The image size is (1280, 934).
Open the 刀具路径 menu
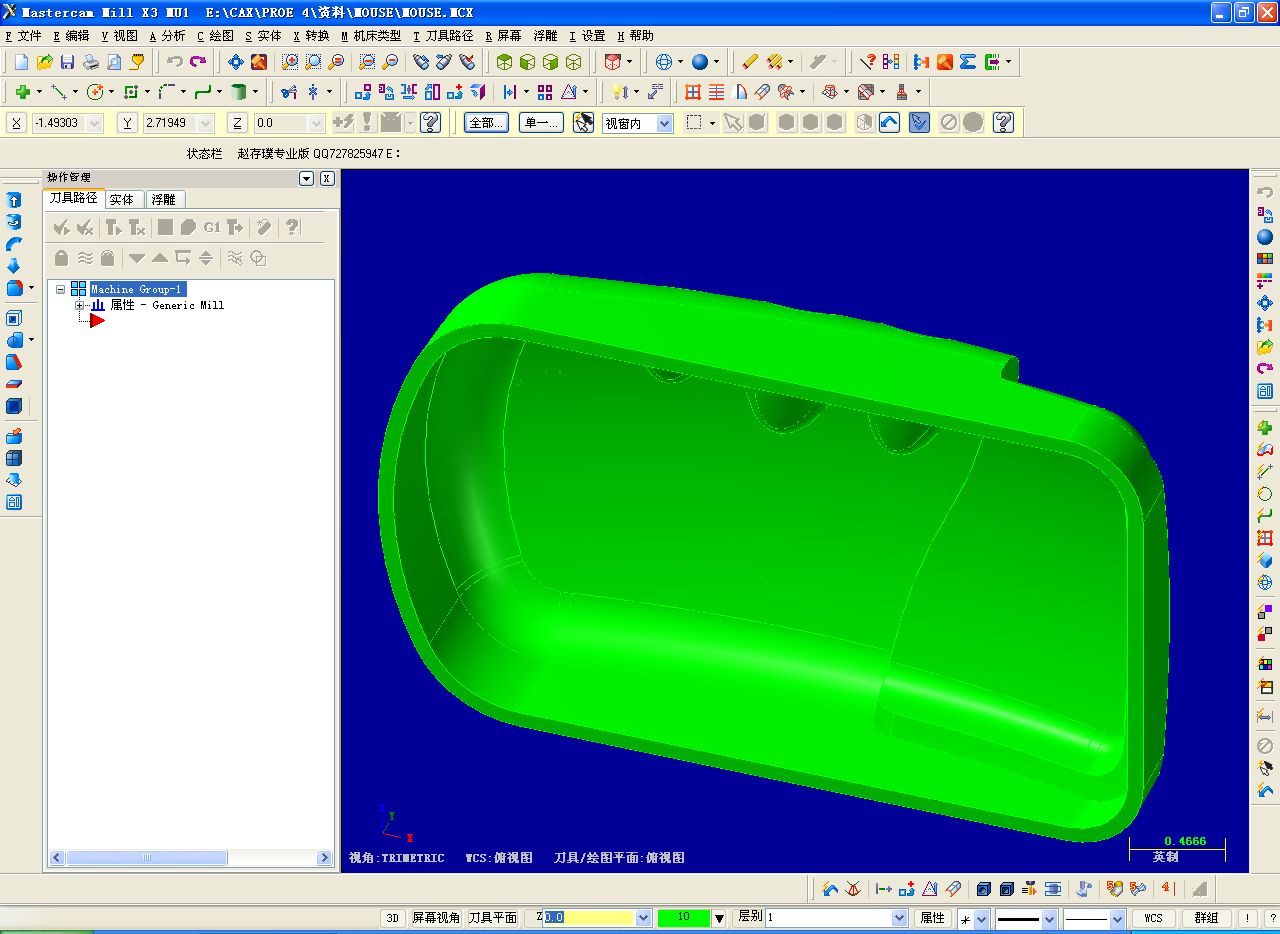point(443,36)
